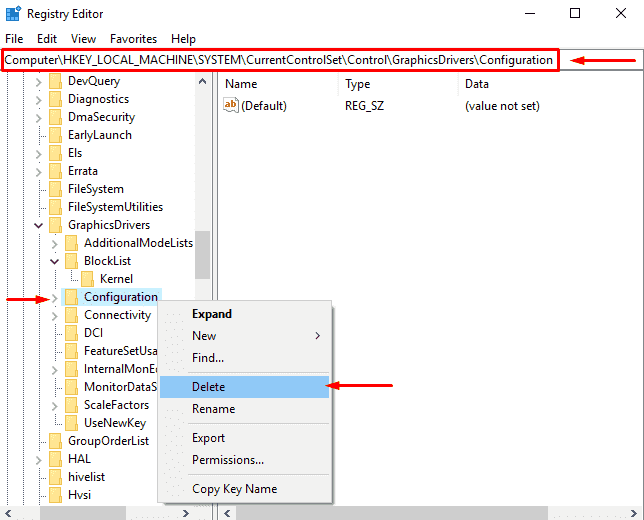Click the Connectivity folder icon
This screenshot has width=644, height=520.
tap(71, 315)
